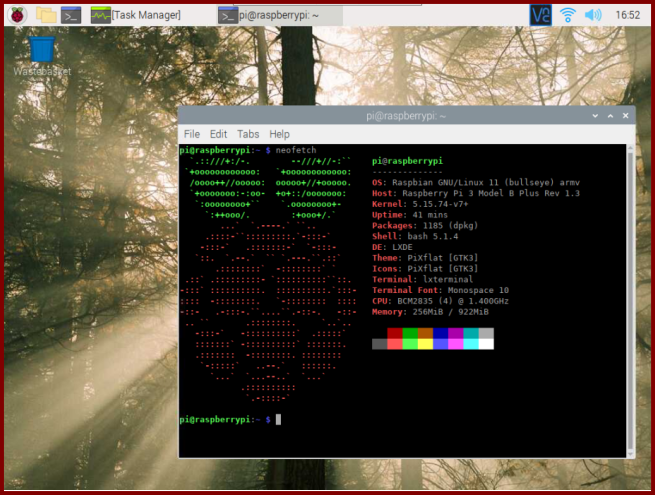Click the Kernel value '5.15.74-v7+'
This screenshot has height=495, width=655.
(x=440, y=204)
